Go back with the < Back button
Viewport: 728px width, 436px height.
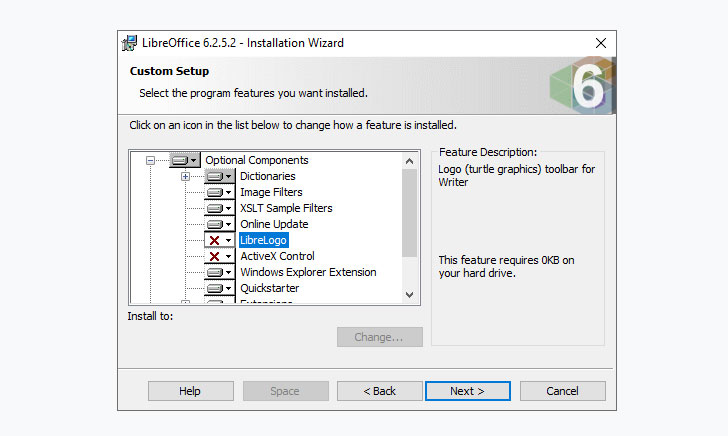point(380,391)
